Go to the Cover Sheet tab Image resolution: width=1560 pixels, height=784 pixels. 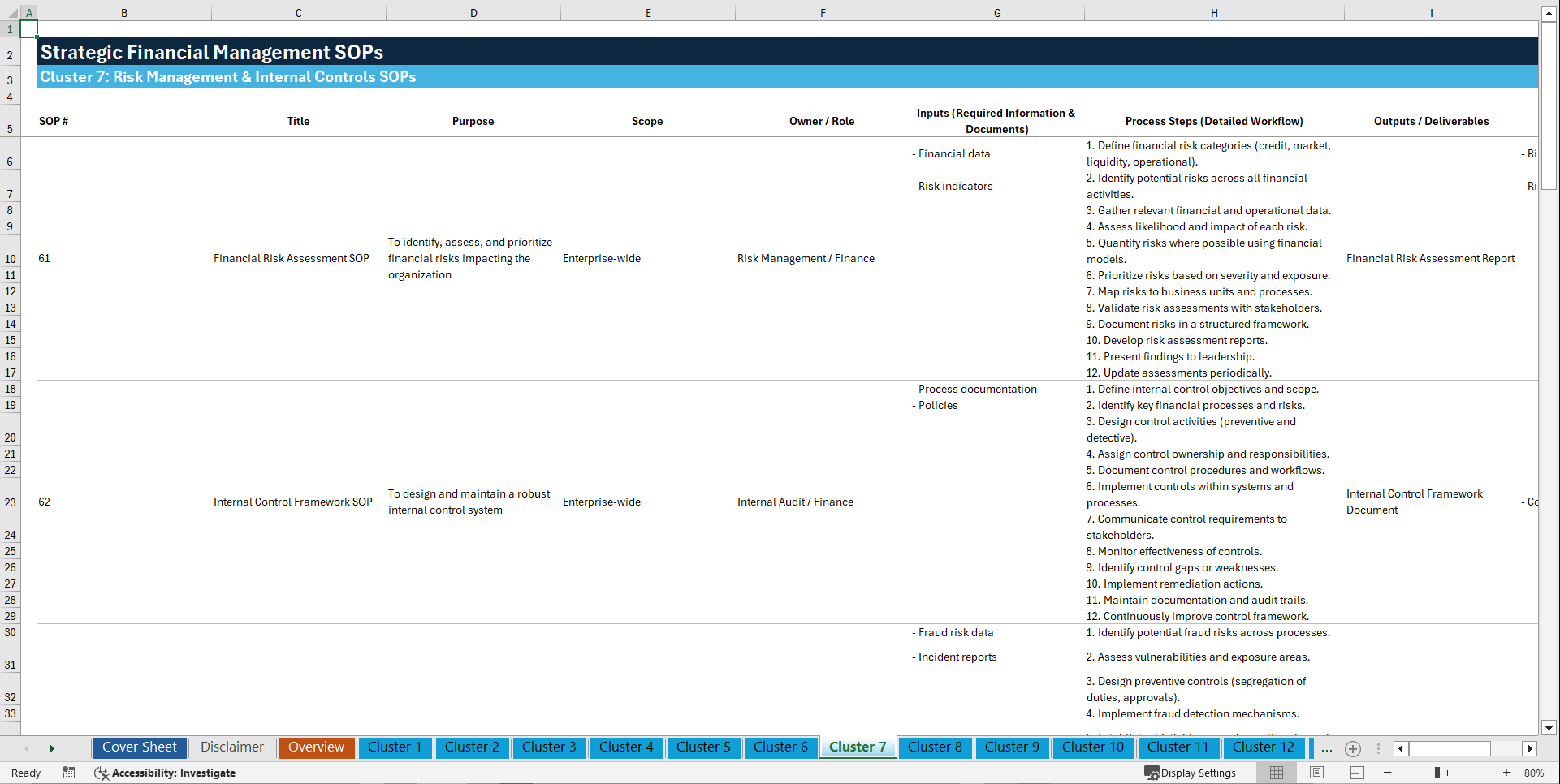(x=139, y=747)
